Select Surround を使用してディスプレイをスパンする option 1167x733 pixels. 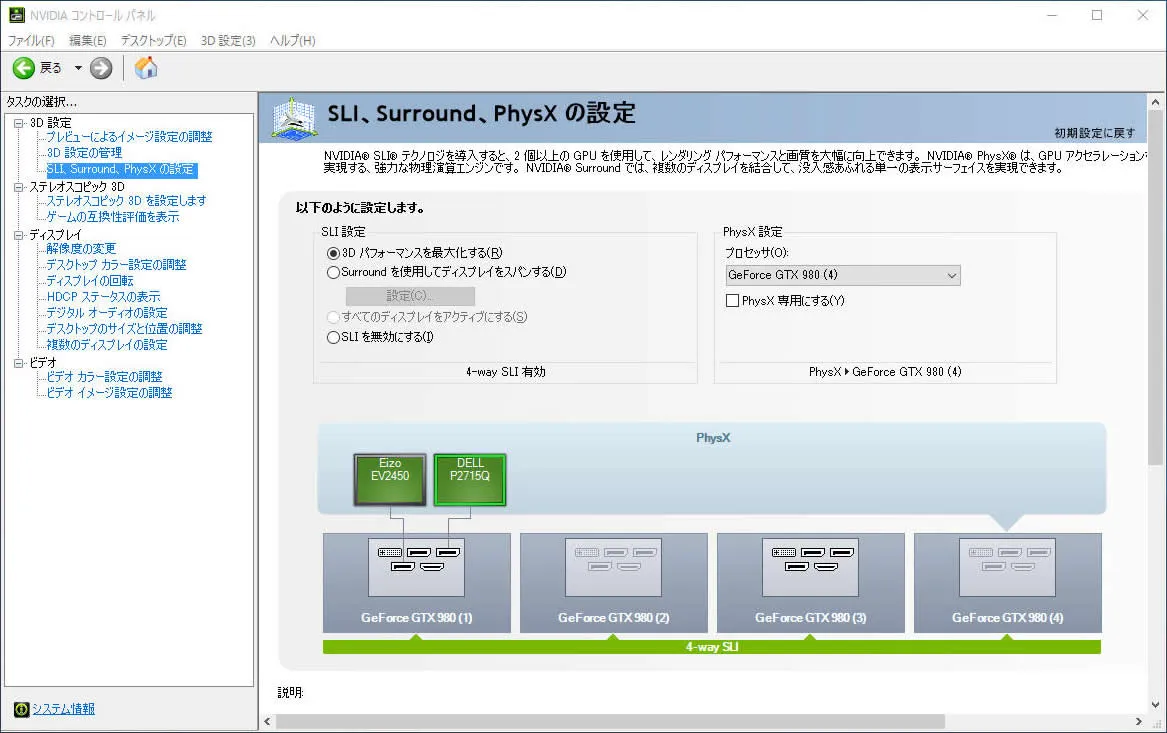pyautogui.click(x=333, y=272)
